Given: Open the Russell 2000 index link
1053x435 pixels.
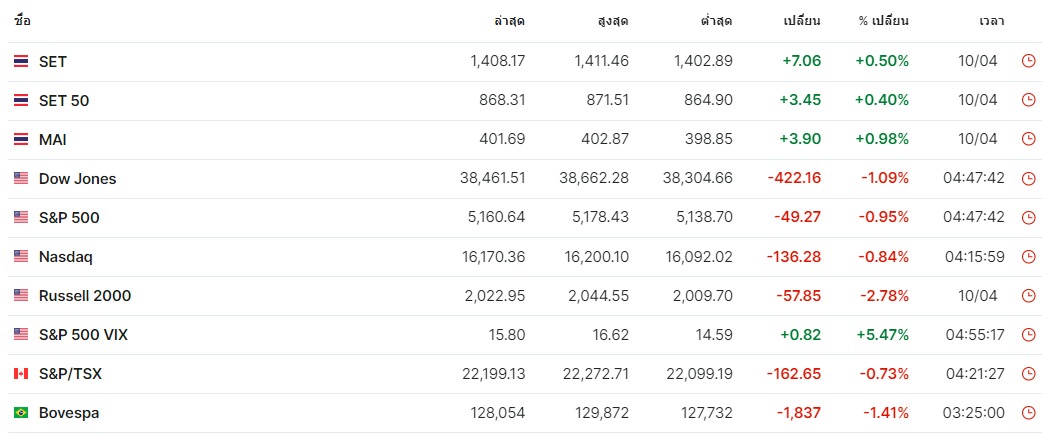Looking at the screenshot, I should click(x=85, y=295).
